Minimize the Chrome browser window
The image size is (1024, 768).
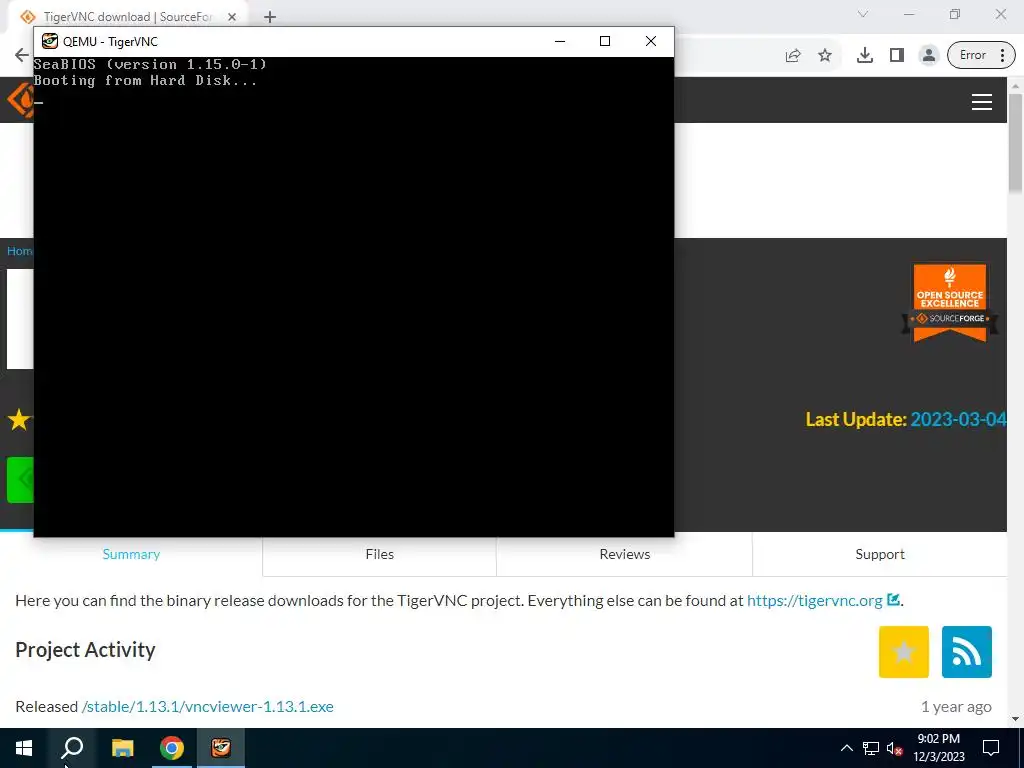point(909,14)
